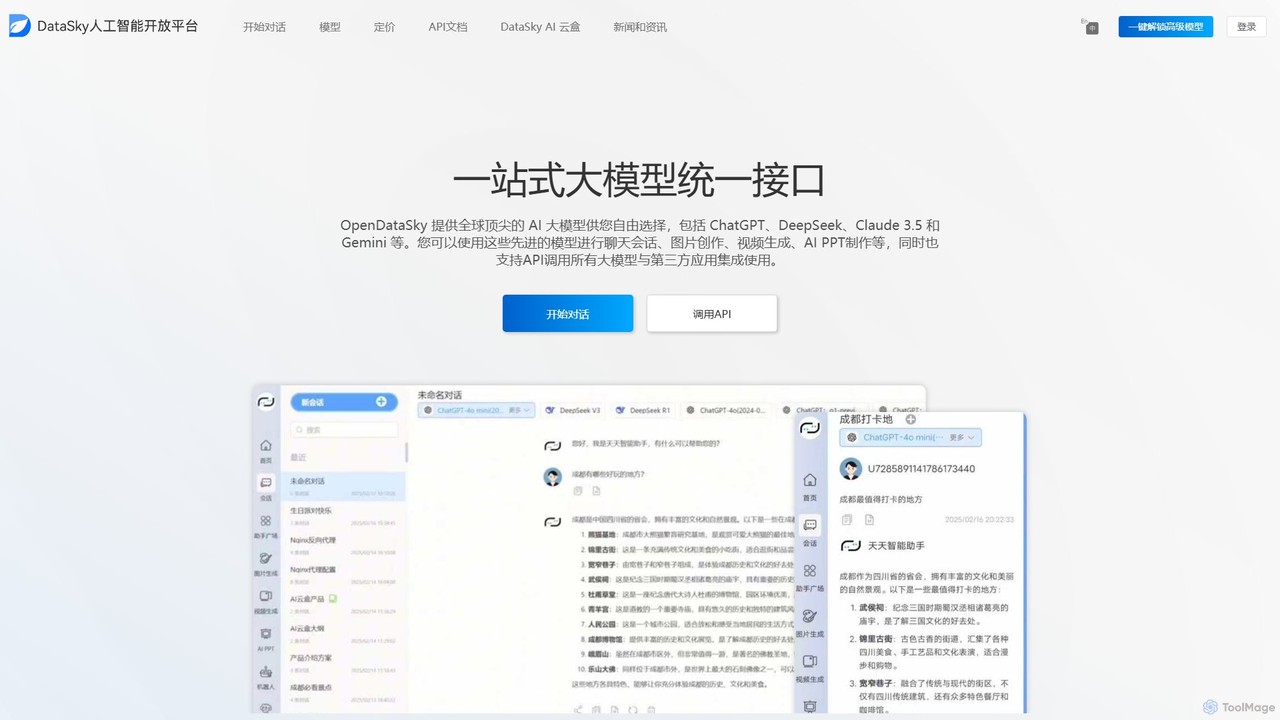Open the 模型 menu item
The height and width of the screenshot is (720, 1280).
[x=330, y=27]
